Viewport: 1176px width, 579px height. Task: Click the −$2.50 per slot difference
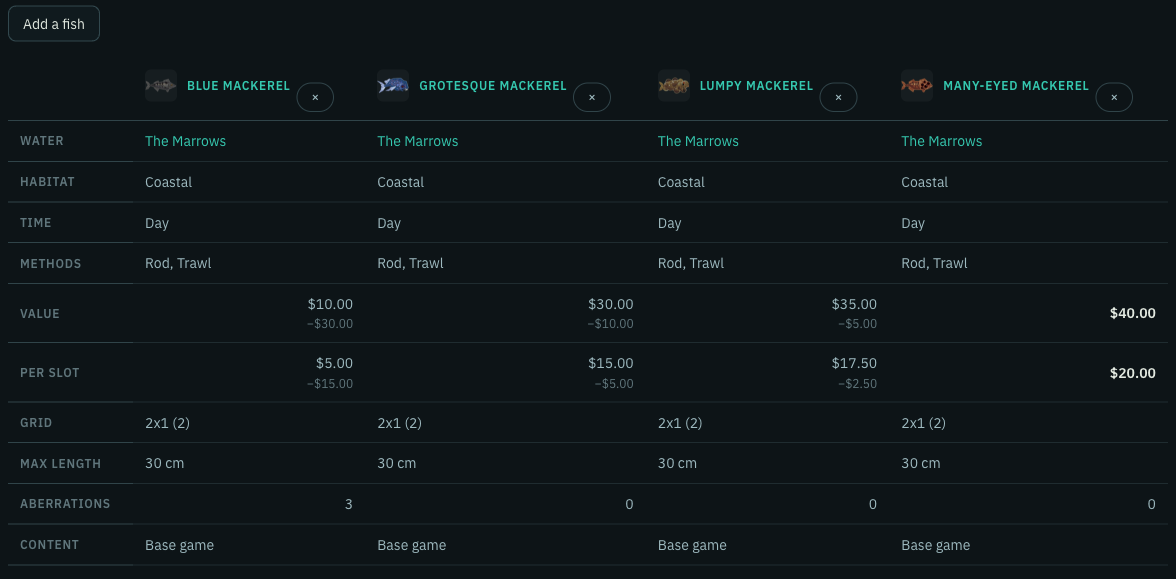[857, 384]
